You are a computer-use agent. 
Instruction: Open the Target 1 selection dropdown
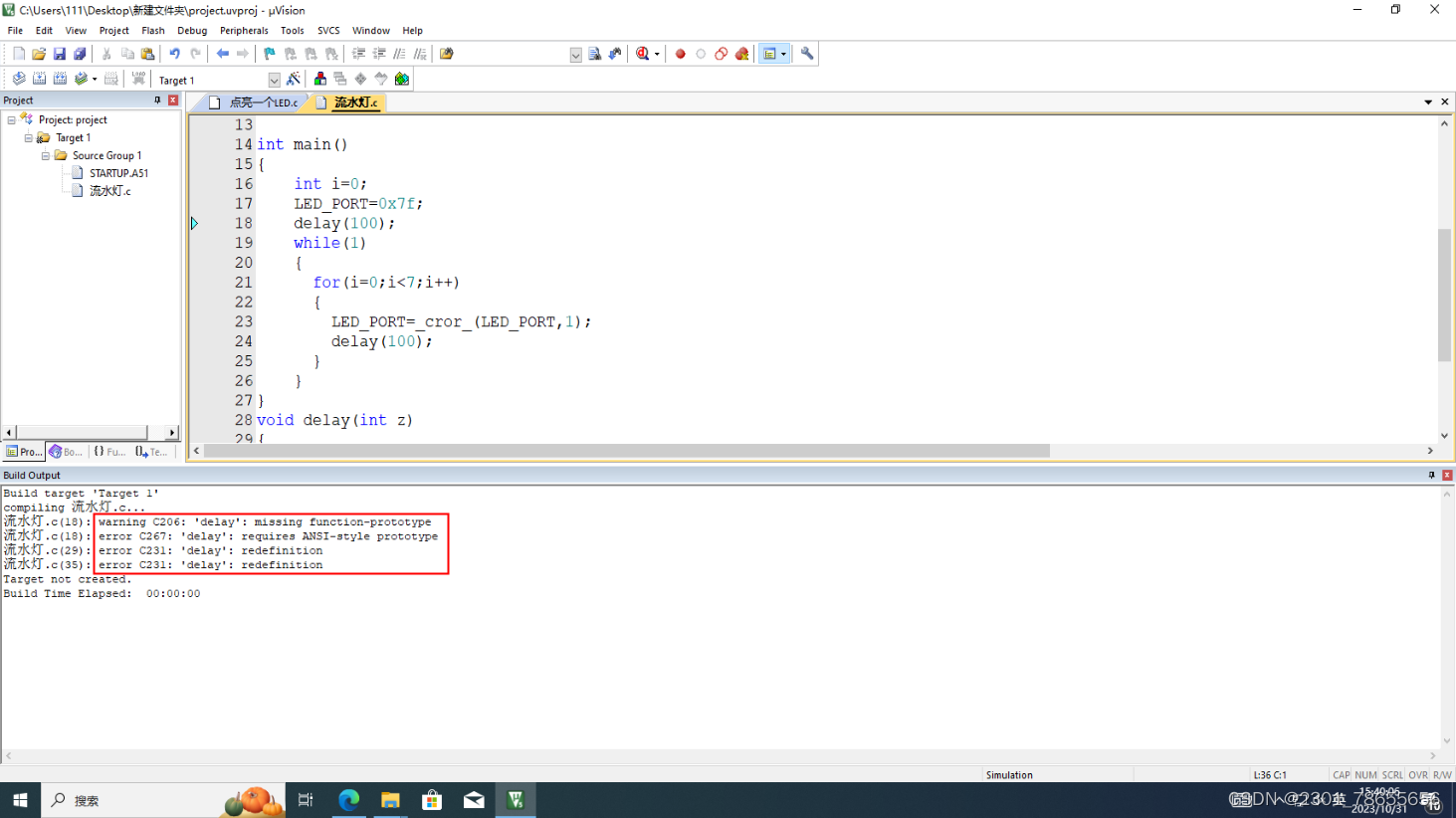pos(274,79)
